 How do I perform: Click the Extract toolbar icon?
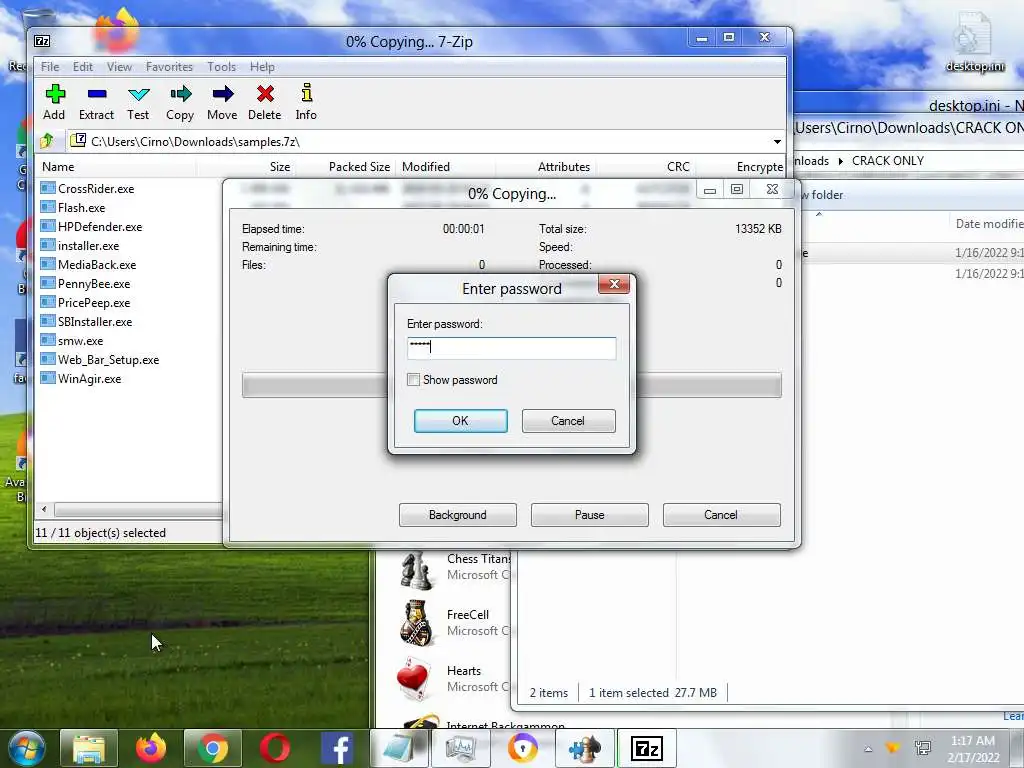pos(97,94)
